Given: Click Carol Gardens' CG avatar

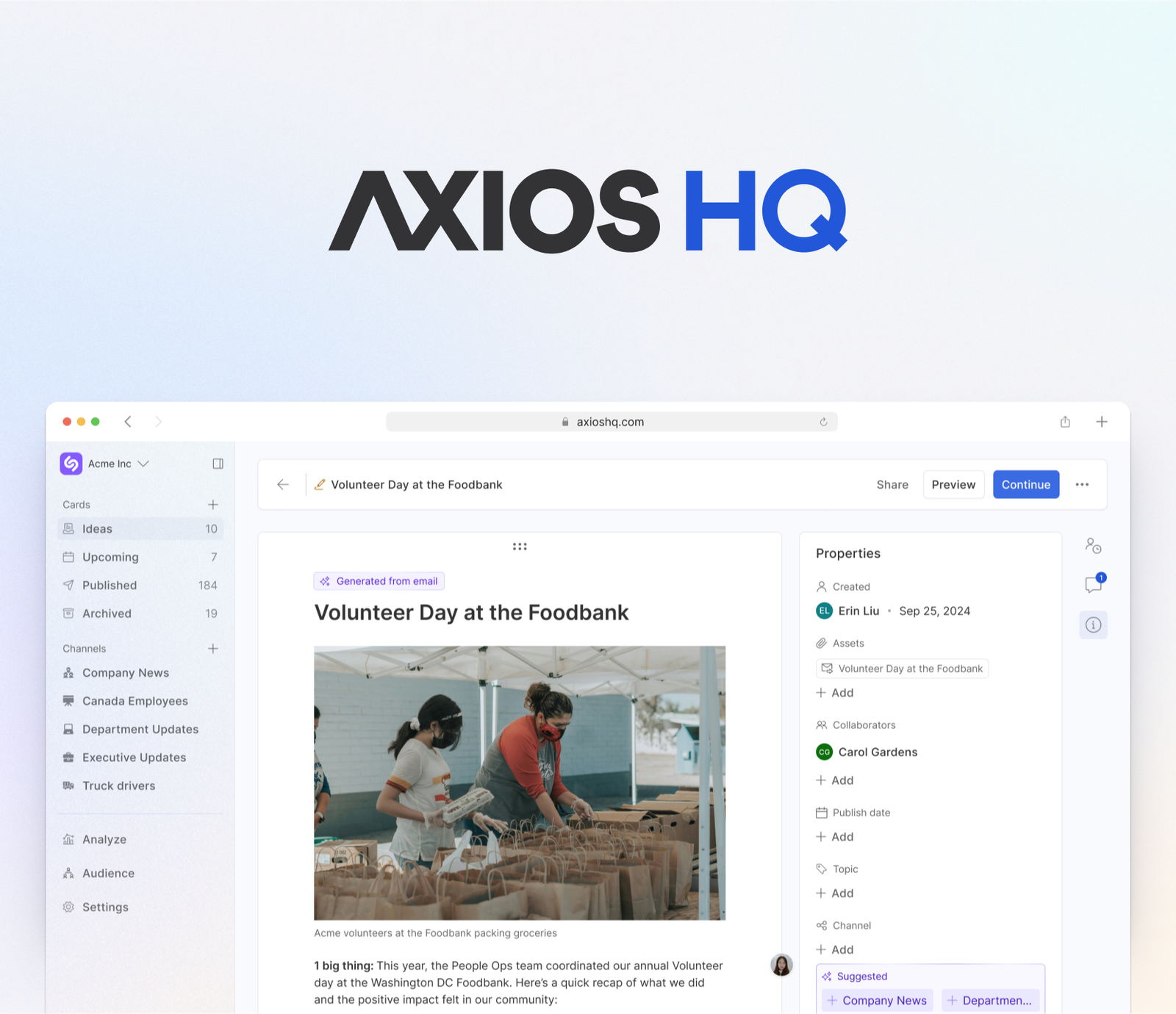Looking at the screenshot, I should click(x=825, y=752).
